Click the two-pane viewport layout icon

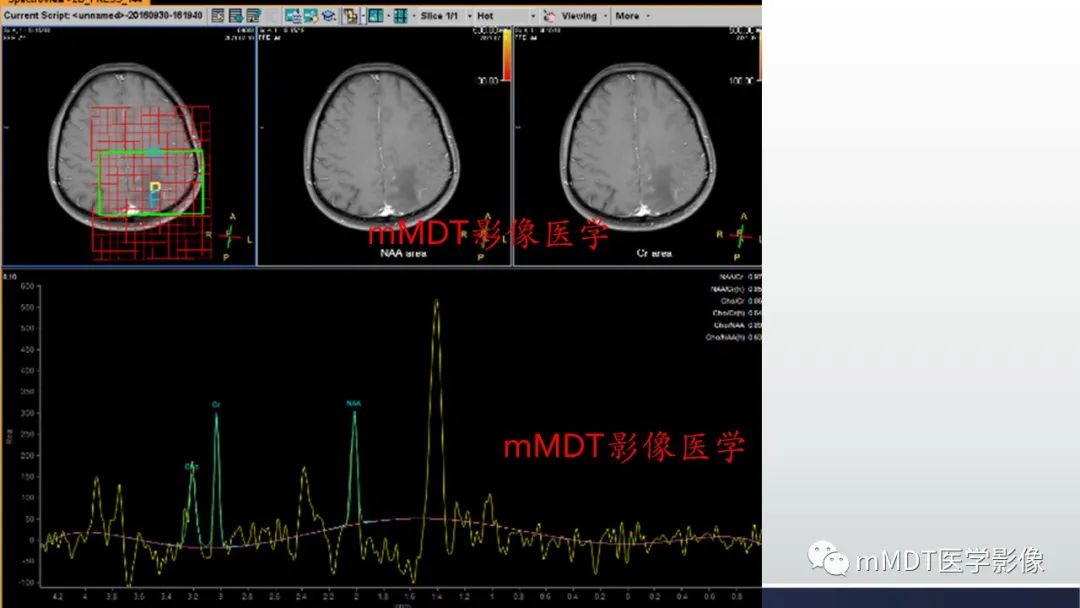[x=375, y=16]
